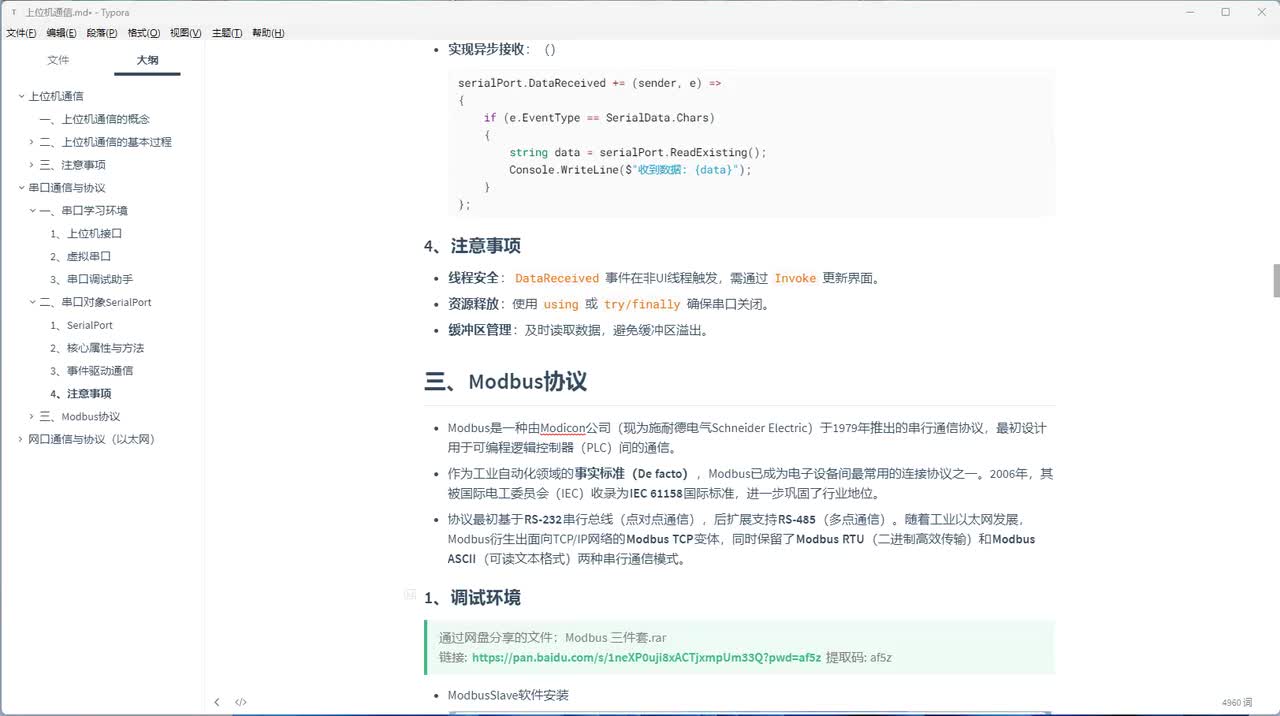Collapse 一、串口学习环境 outline node
The height and width of the screenshot is (716, 1280).
pyautogui.click(x=32, y=211)
